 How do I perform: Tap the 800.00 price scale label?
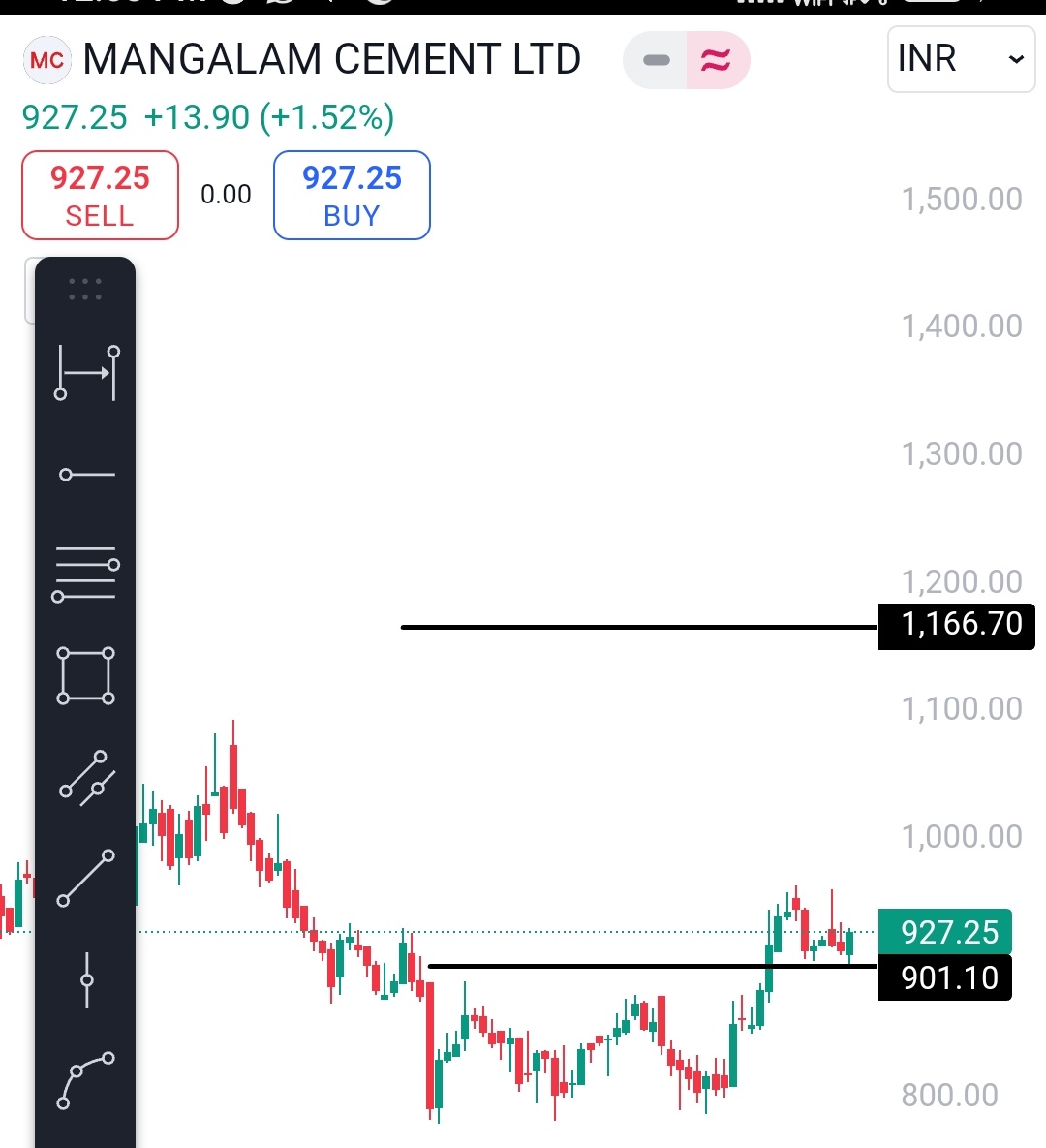click(x=949, y=1096)
